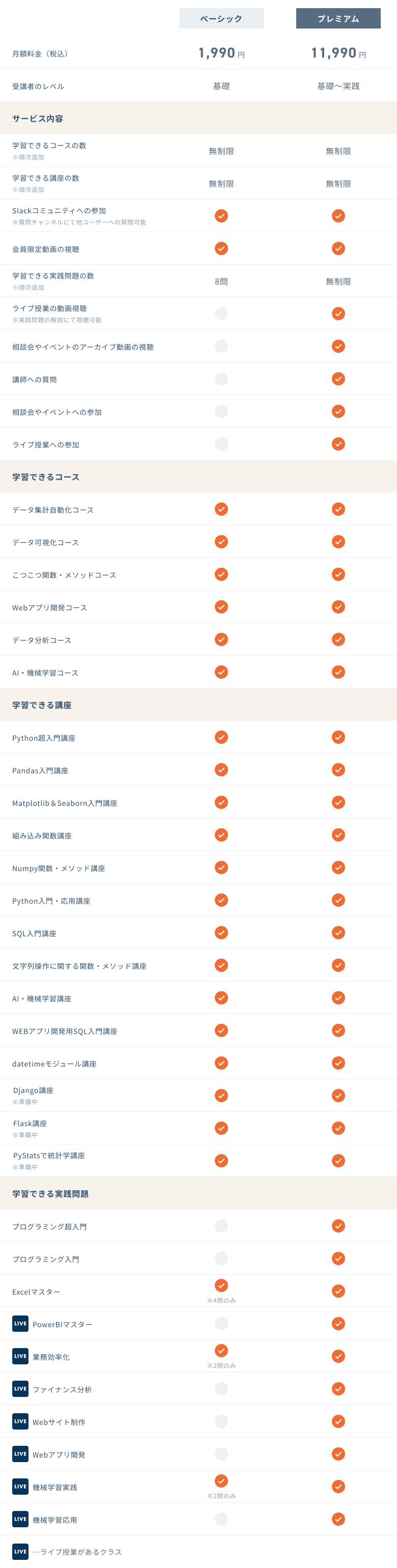The image size is (397, 1568).
Task: Click premium checkmark for Django講座
Action: point(338,1096)
